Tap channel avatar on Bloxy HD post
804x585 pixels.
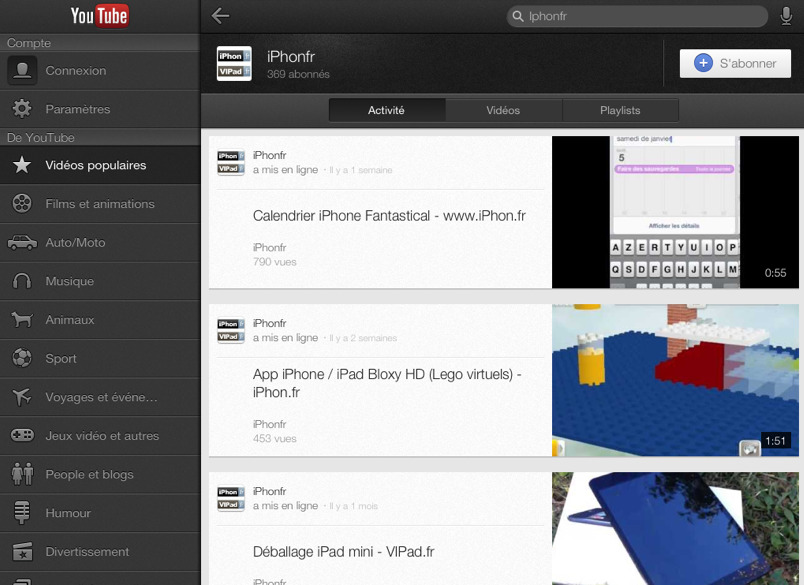pos(231,330)
